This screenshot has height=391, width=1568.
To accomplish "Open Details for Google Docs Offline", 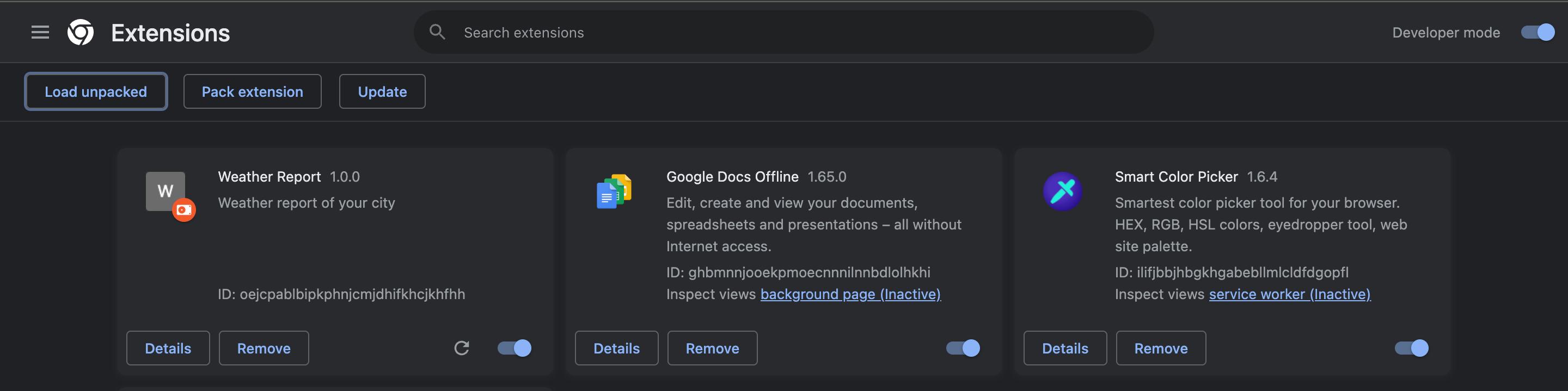I will tap(617, 348).
